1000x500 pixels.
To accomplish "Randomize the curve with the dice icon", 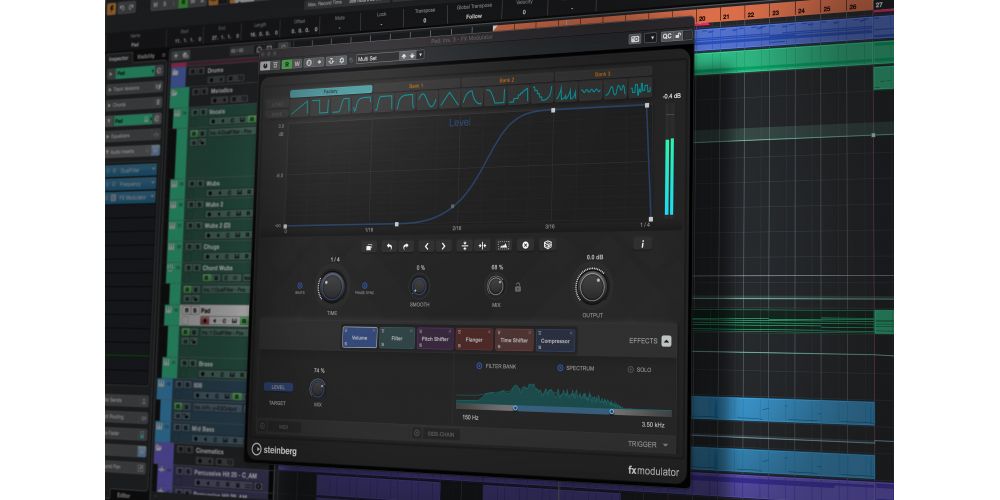I will 547,244.
